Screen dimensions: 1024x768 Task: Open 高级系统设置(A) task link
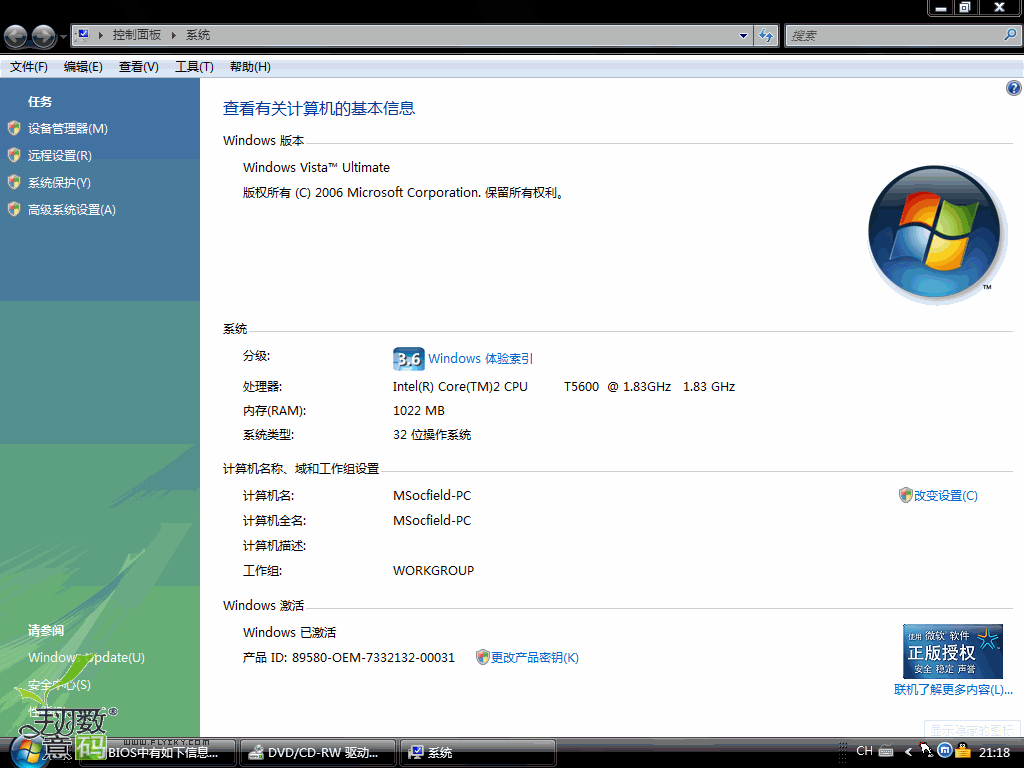pyautogui.click(x=72, y=210)
